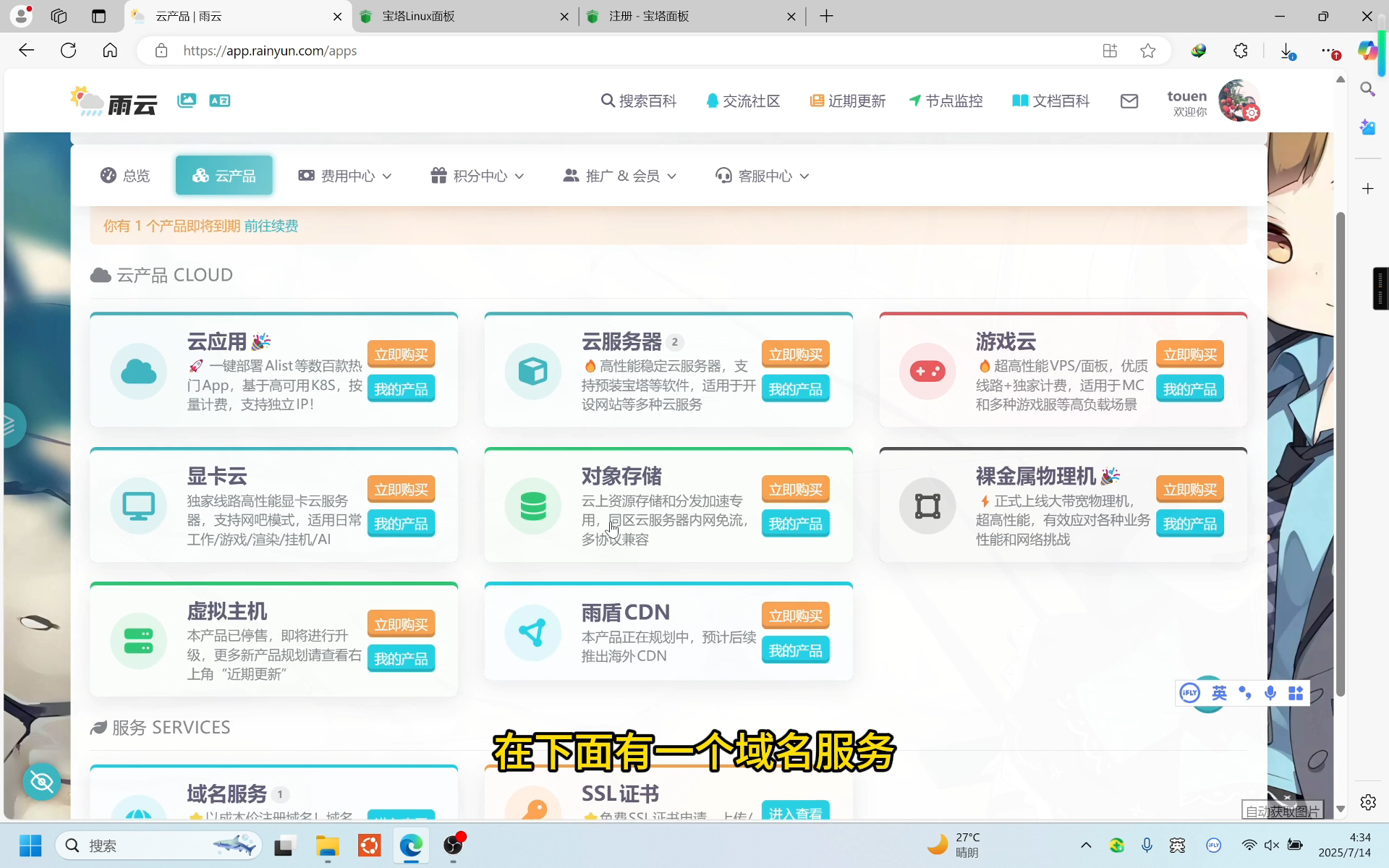Click the language switch AZ icon
The image size is (1389, 868).
click(x=219, y=101)
